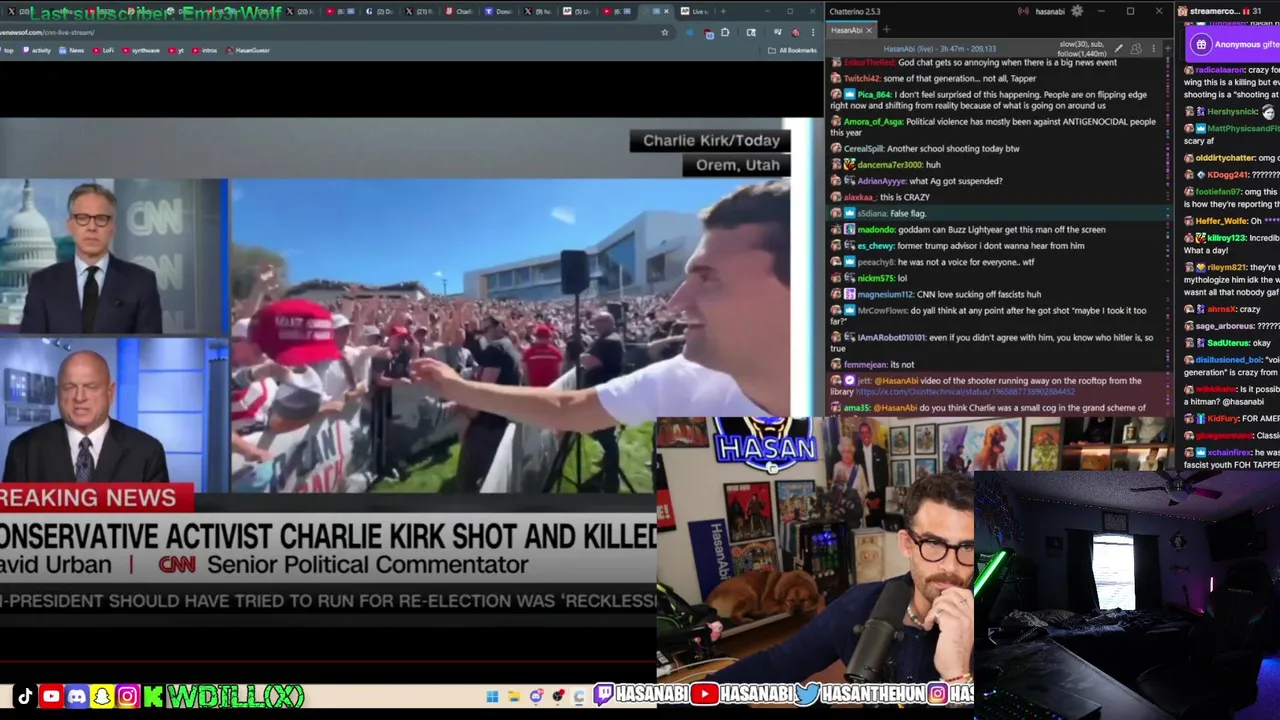Open File Explorer from the taskbar
This screenshot has height=720, width=1280.
pos(514,696)
